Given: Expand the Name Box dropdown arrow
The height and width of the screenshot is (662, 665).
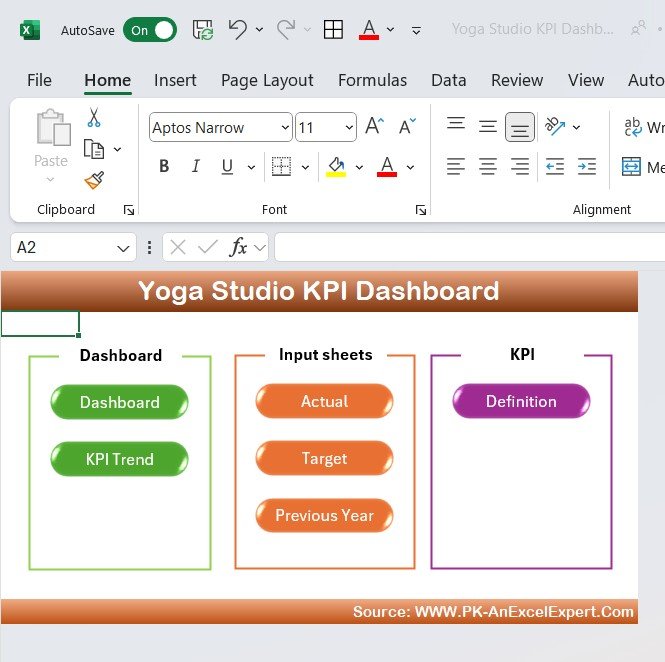Looking at the screenshot, I should tap(123, 248).
